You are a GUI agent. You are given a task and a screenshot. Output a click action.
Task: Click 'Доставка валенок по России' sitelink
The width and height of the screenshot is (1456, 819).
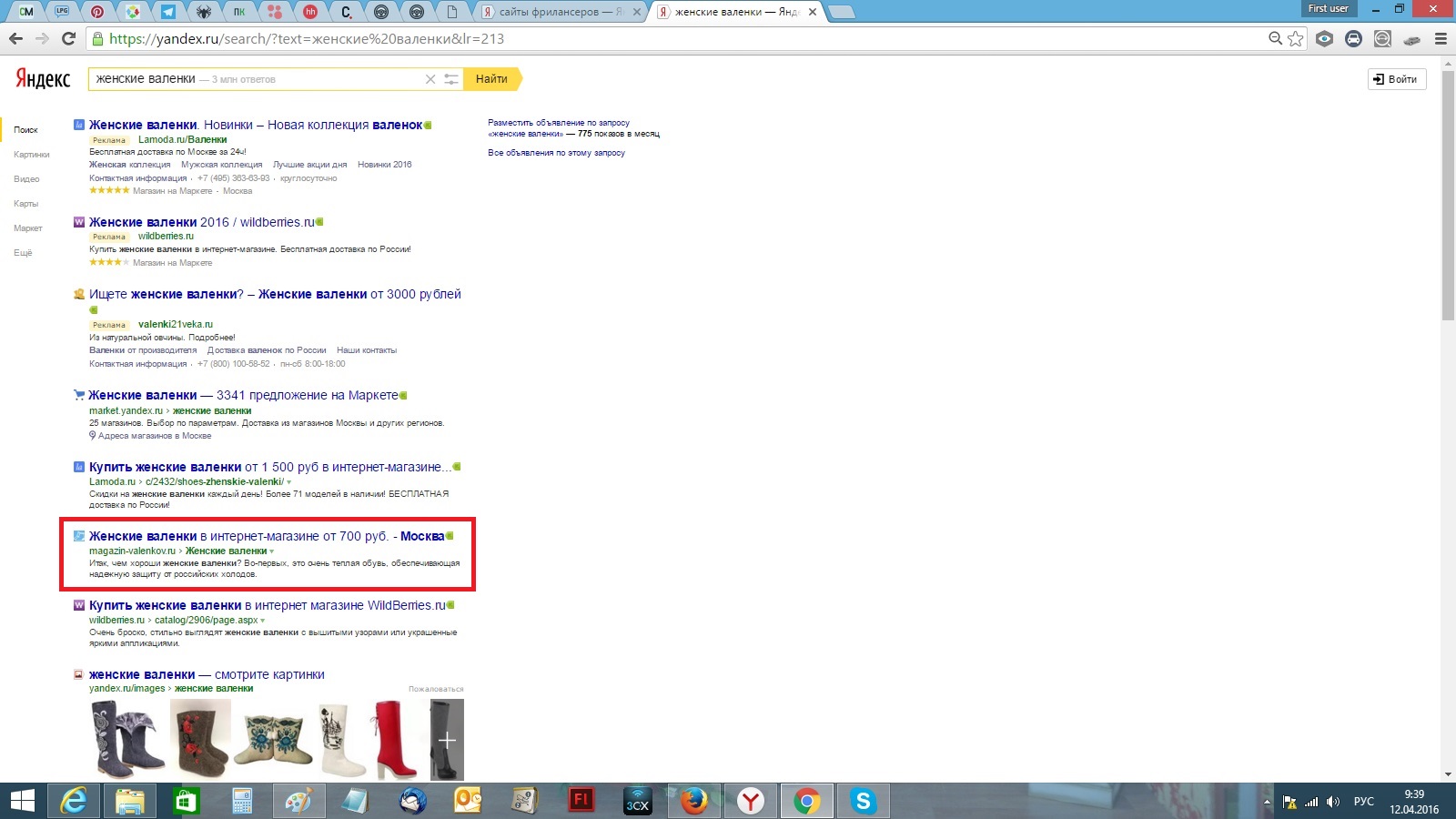point(267,350)
